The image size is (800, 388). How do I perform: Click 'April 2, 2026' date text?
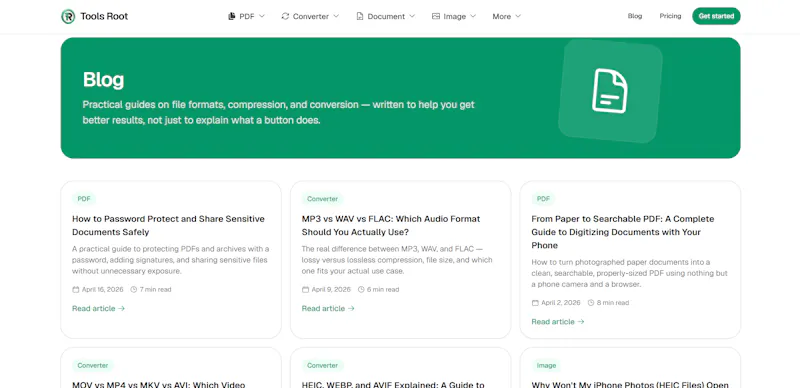(561, 303)
